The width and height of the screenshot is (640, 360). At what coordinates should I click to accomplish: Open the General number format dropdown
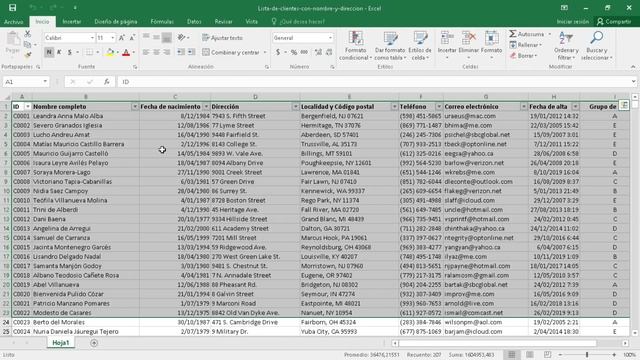[x=330, y=38]
